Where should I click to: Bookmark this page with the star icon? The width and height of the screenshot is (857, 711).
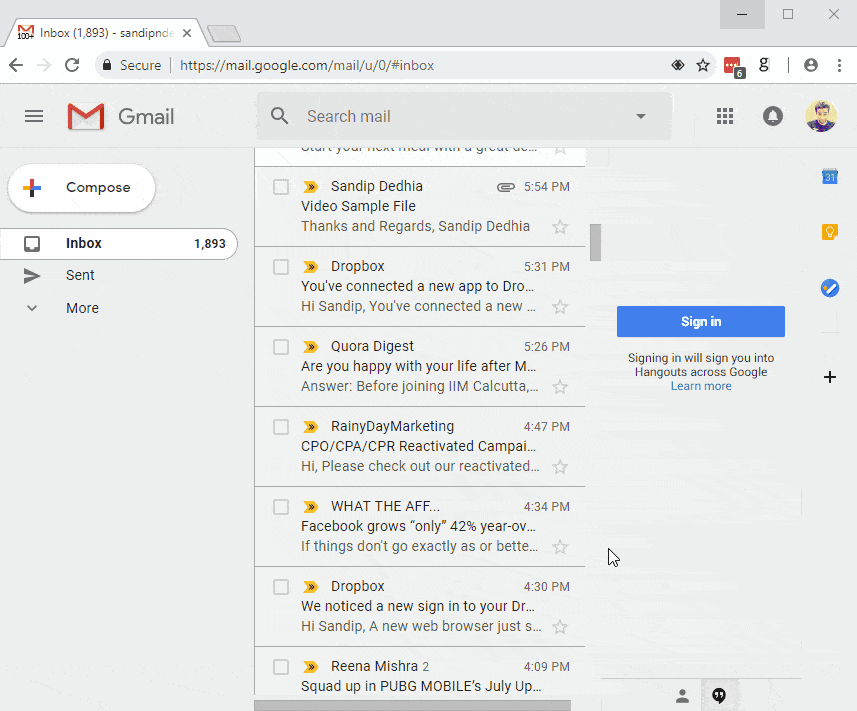(x=703, y=66)
